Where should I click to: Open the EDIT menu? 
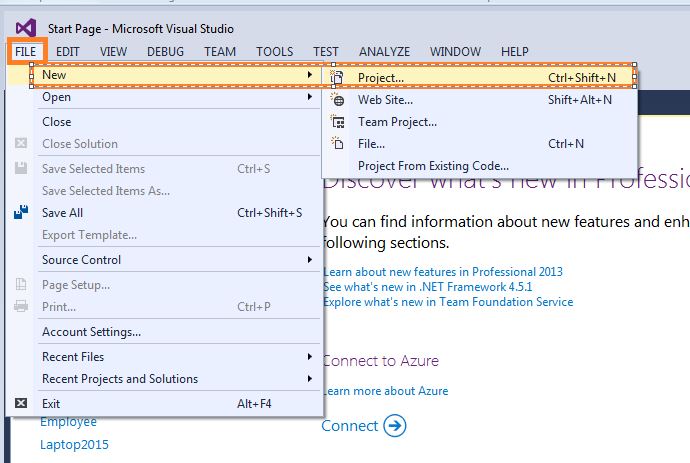tap(68, 51)
